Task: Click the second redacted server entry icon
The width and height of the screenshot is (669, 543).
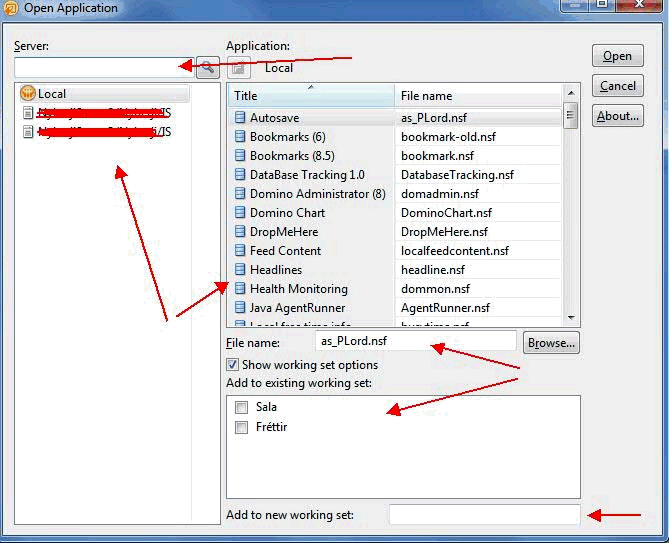Action: point(28,131)
